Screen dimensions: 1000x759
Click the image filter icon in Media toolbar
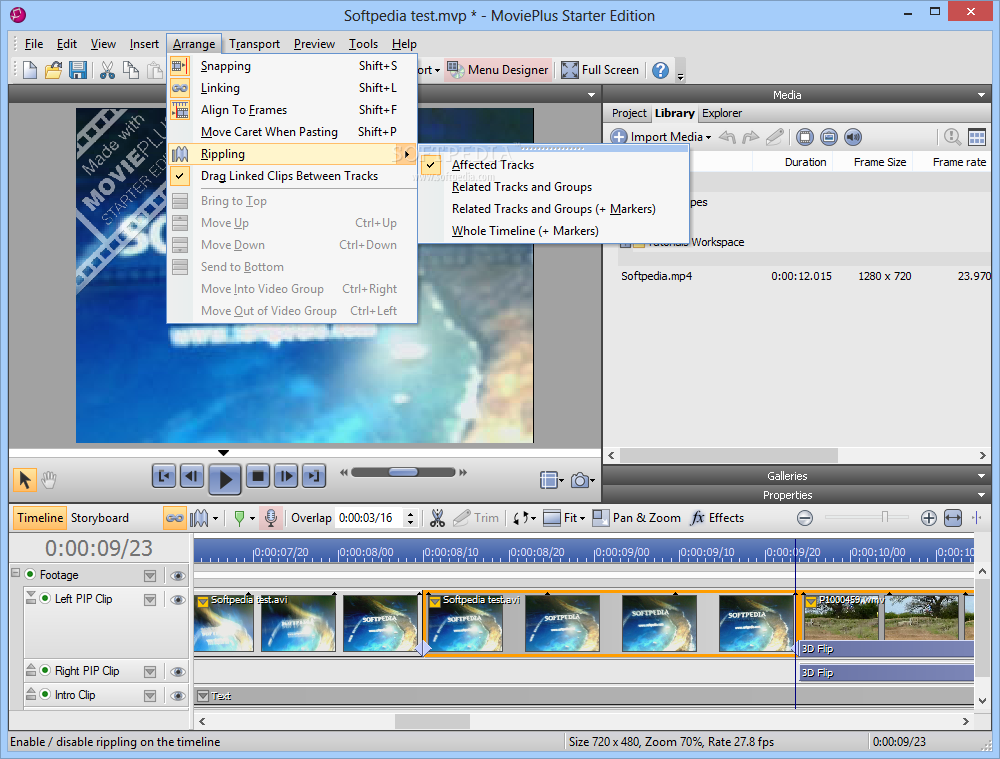click(828, 136)
